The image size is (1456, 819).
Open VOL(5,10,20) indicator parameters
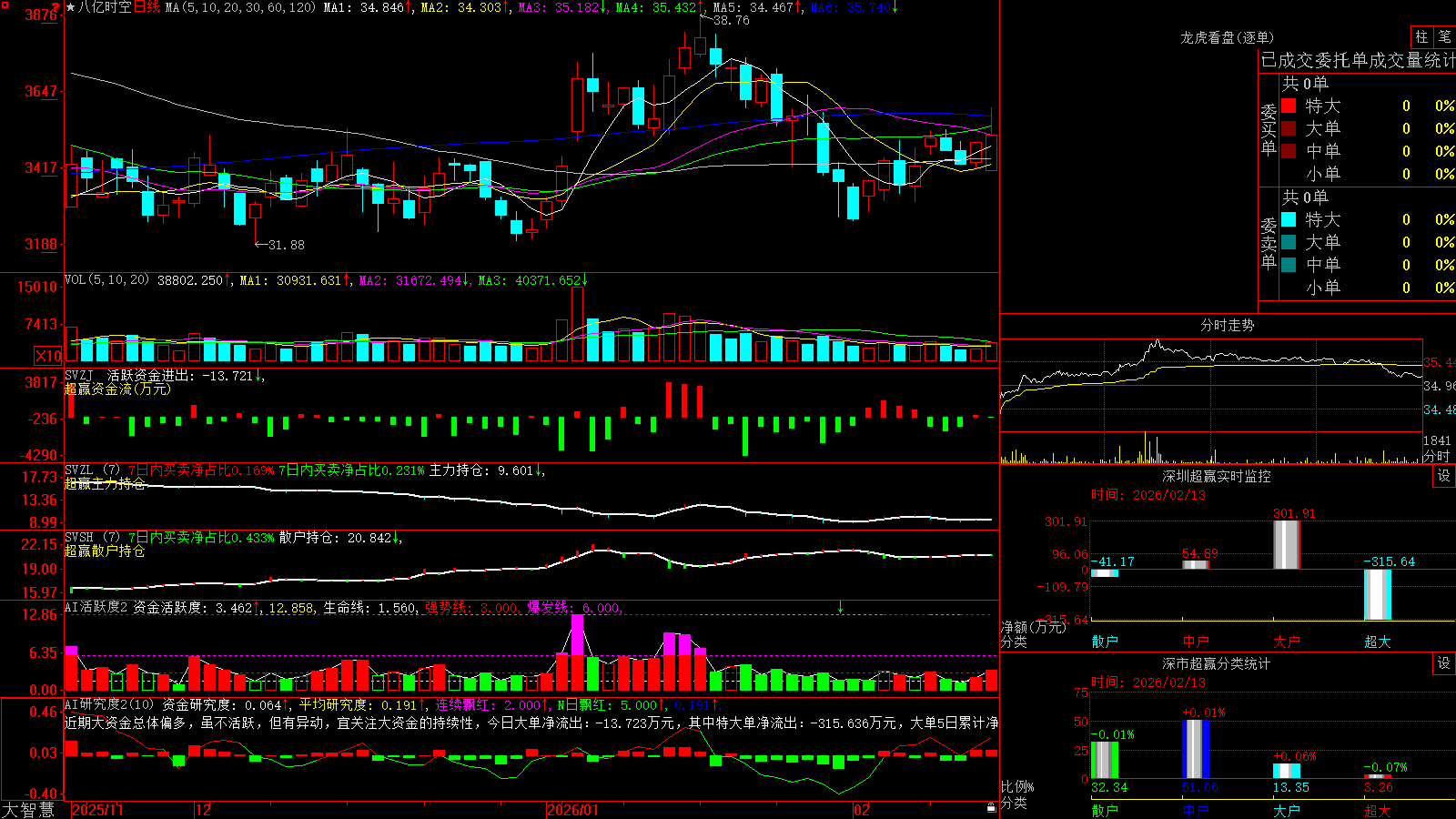[x=106, y=280]
